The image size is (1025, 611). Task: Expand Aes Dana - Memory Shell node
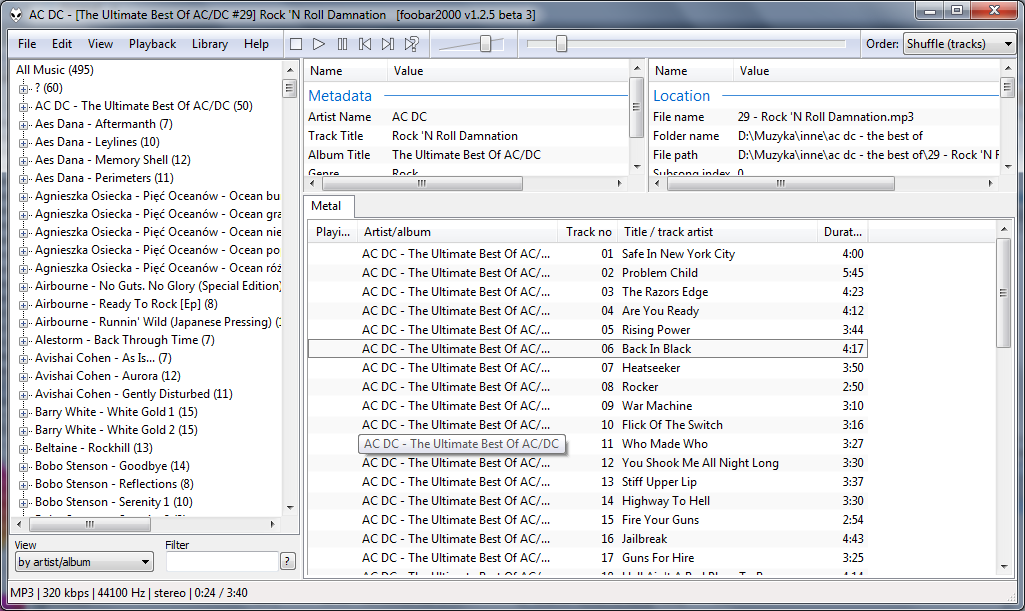(24, 160)
